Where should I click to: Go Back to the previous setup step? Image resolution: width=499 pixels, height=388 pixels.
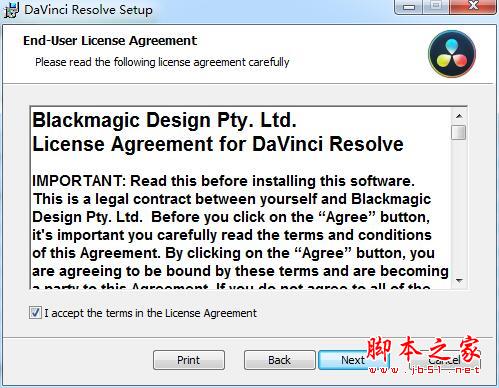[279, 360]
